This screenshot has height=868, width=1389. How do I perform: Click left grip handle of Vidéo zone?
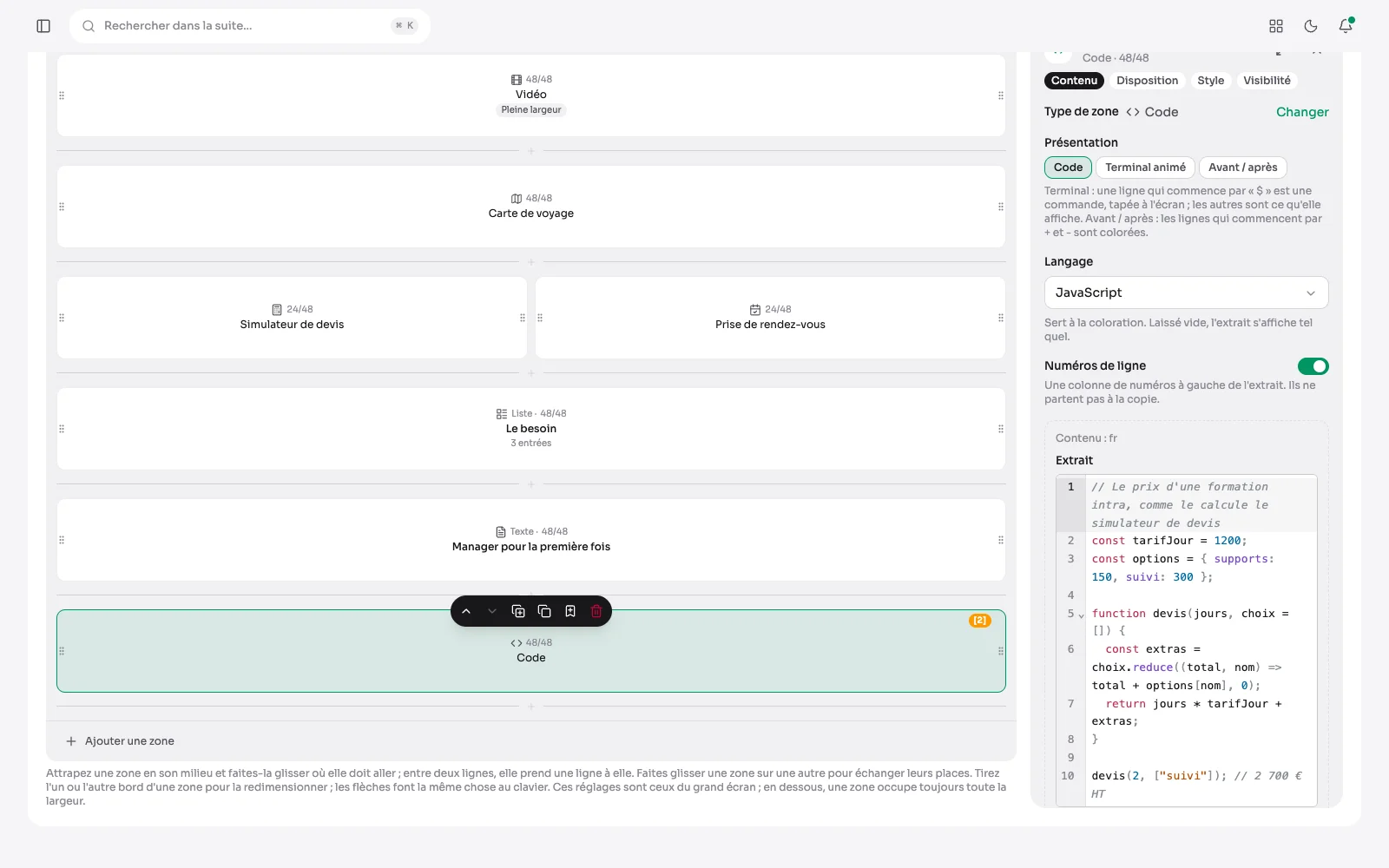pos(62,95)
